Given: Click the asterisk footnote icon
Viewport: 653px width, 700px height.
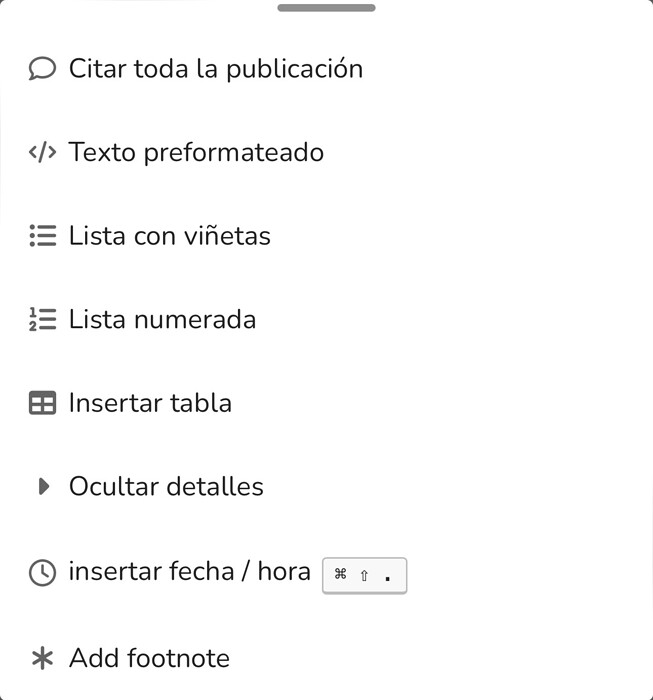Looking at the screenshot, I should 42,658.
